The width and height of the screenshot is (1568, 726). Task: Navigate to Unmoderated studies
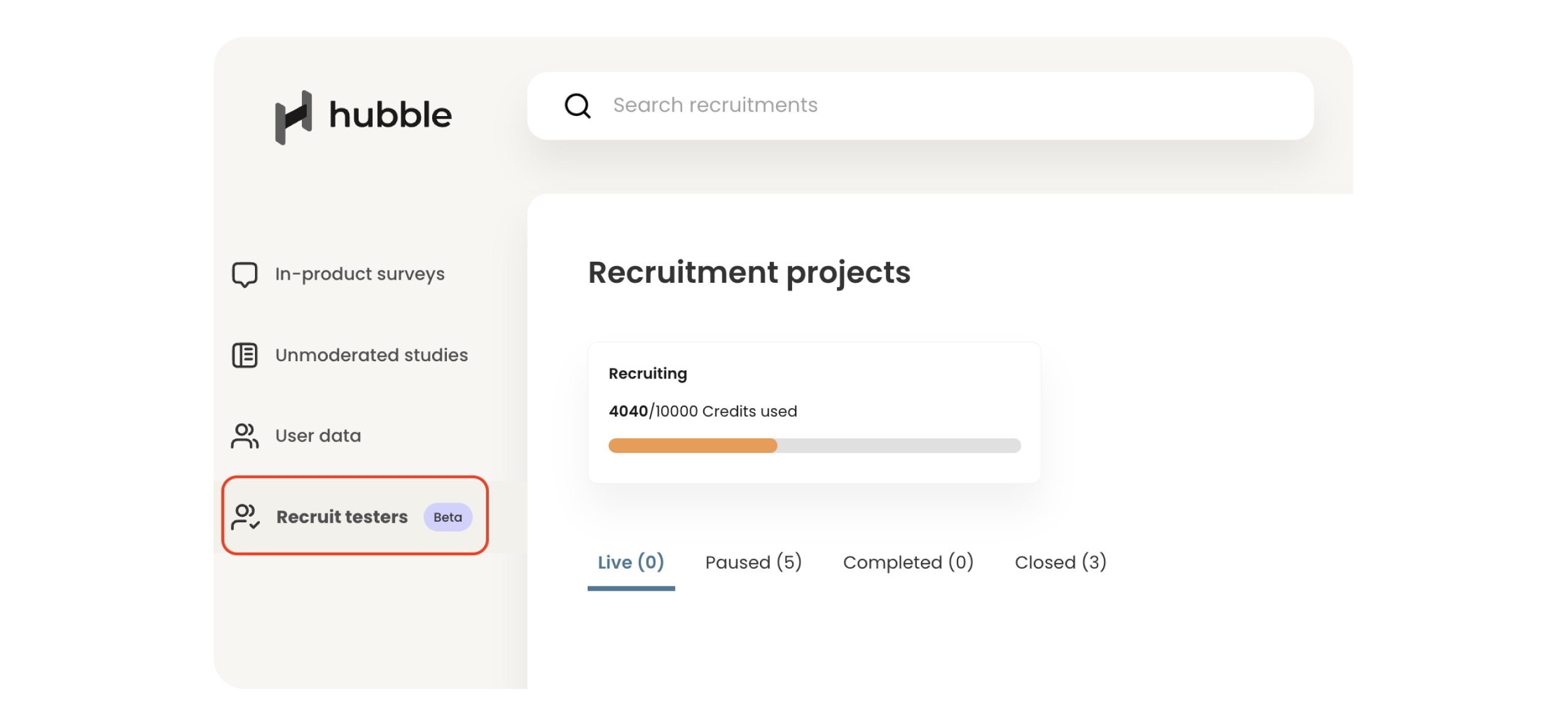point(371,355)
